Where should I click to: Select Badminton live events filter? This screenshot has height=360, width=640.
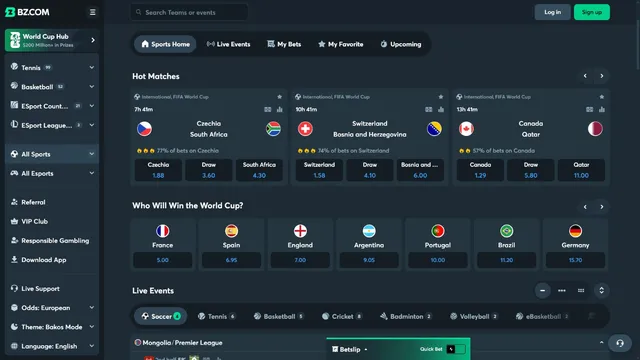[406, 316]
